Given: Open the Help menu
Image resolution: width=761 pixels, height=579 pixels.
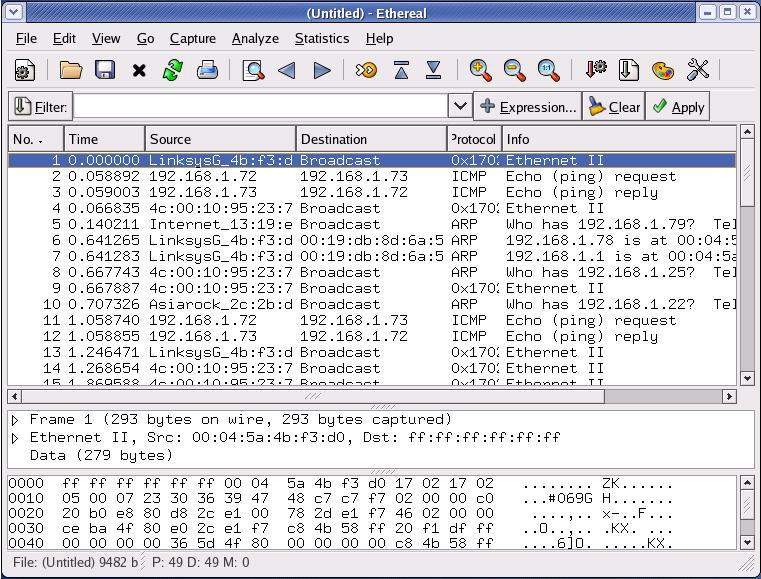Looking at the screenshot, I should (380, 38).
